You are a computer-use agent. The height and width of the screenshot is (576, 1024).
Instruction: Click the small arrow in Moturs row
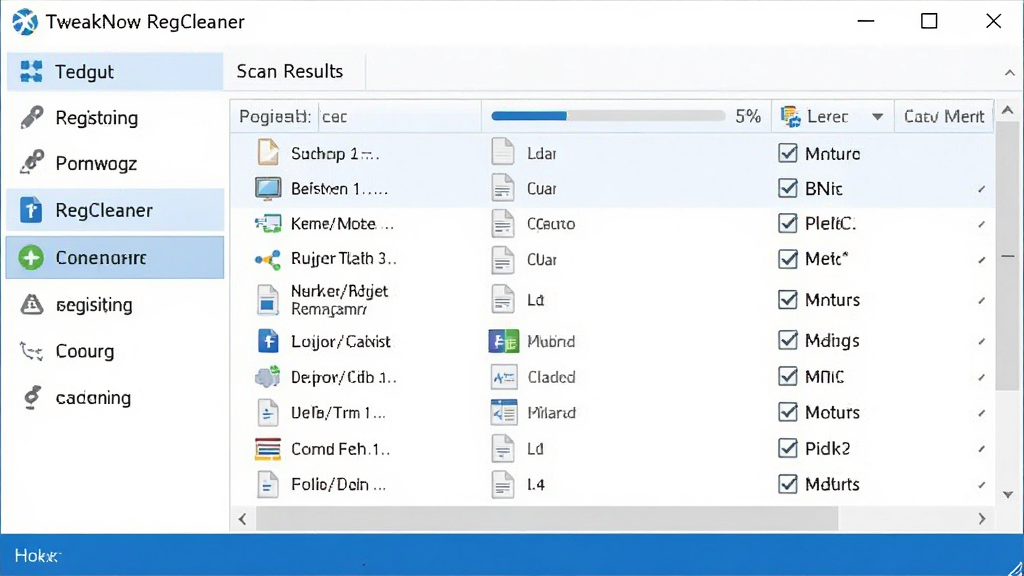click(982, 413)
